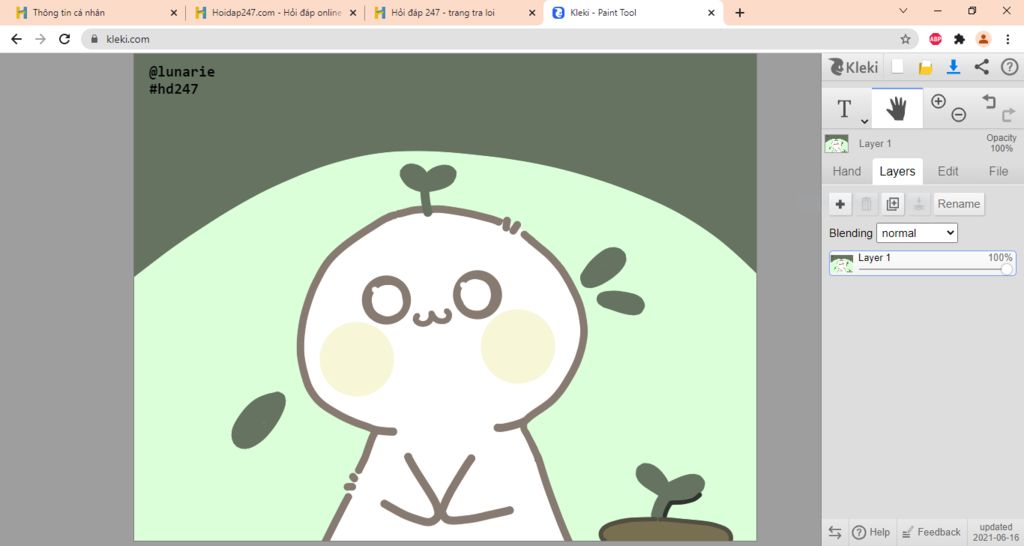The width and height of the screenshot is (1024, 546).
Task: Switch to the File tab
Action: pyautogui.click(x=998, y=171)
